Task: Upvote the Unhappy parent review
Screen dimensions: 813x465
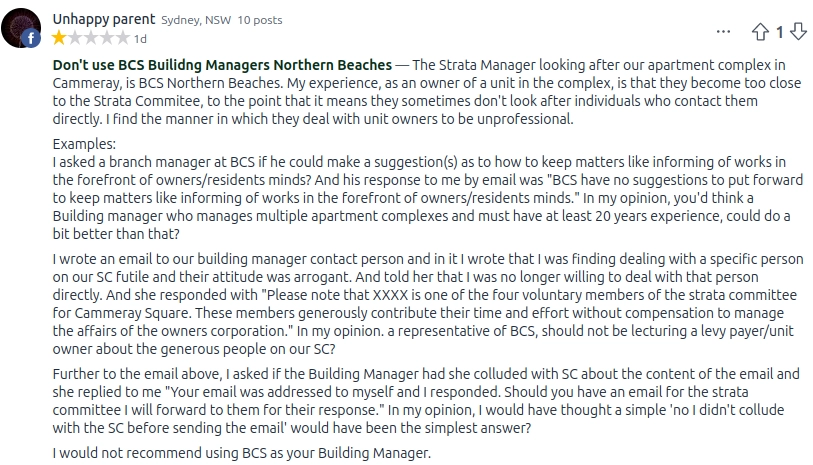Action: [760, 32]
